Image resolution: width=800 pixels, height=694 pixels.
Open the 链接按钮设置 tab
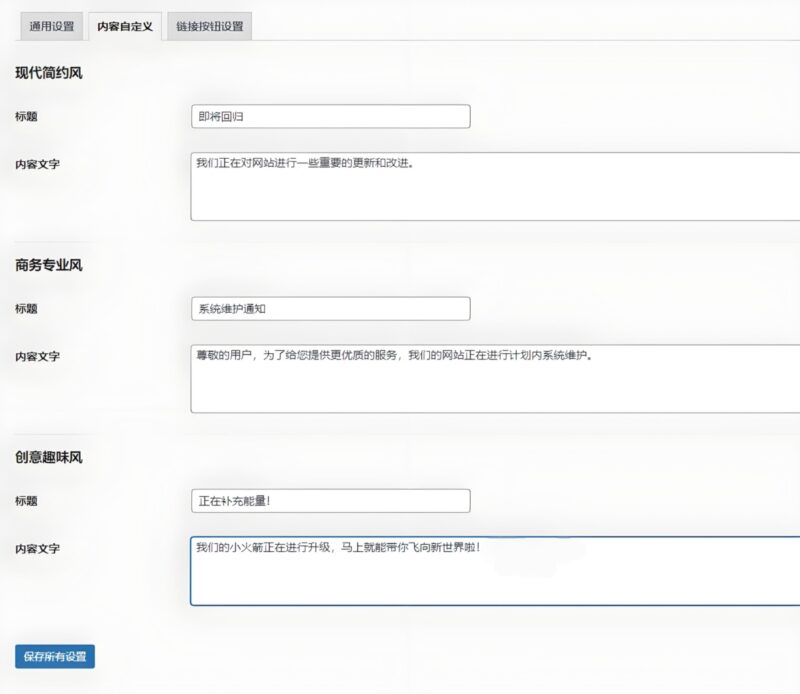pos(209,27)
